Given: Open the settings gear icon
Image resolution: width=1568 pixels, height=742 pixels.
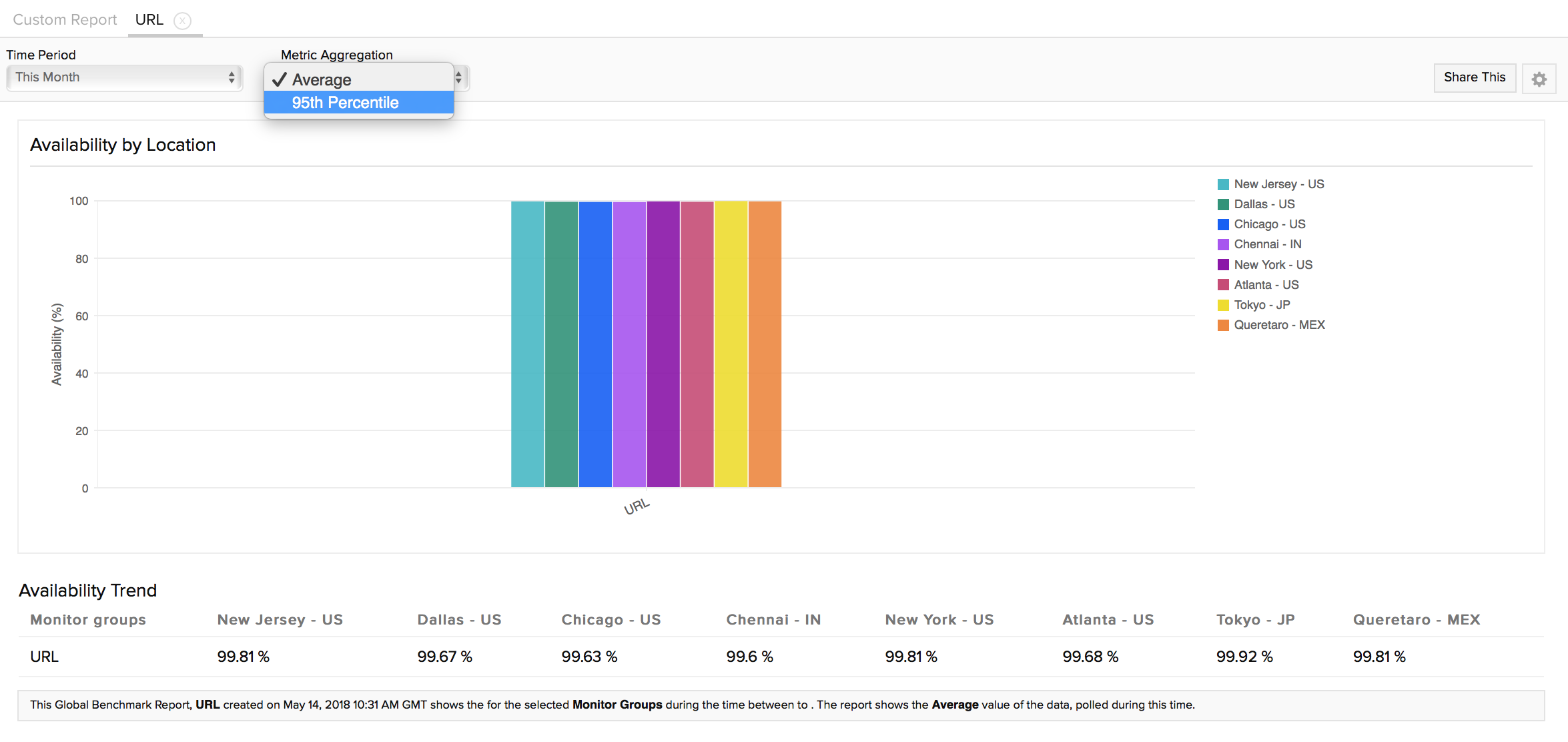Looking at the screenshot, I should pos(1539,79).
